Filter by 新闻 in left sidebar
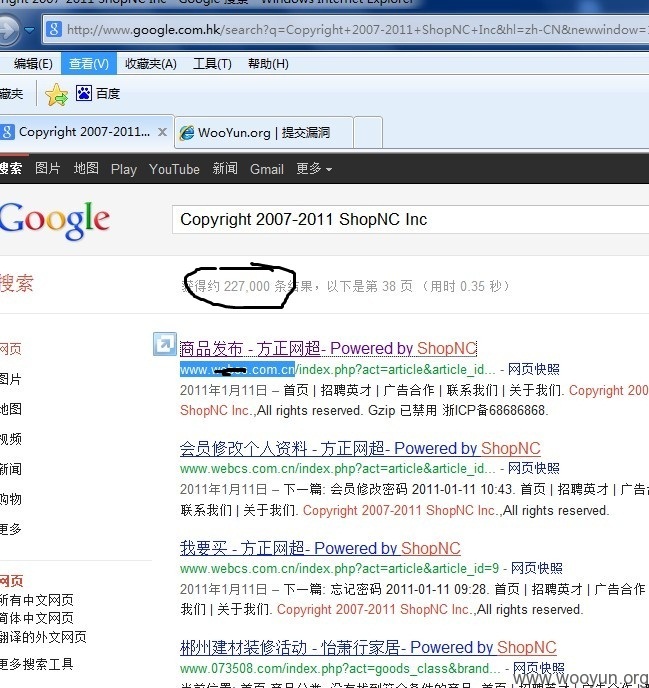The width and height of the screenshot is (649, 688). coord(11,469)
